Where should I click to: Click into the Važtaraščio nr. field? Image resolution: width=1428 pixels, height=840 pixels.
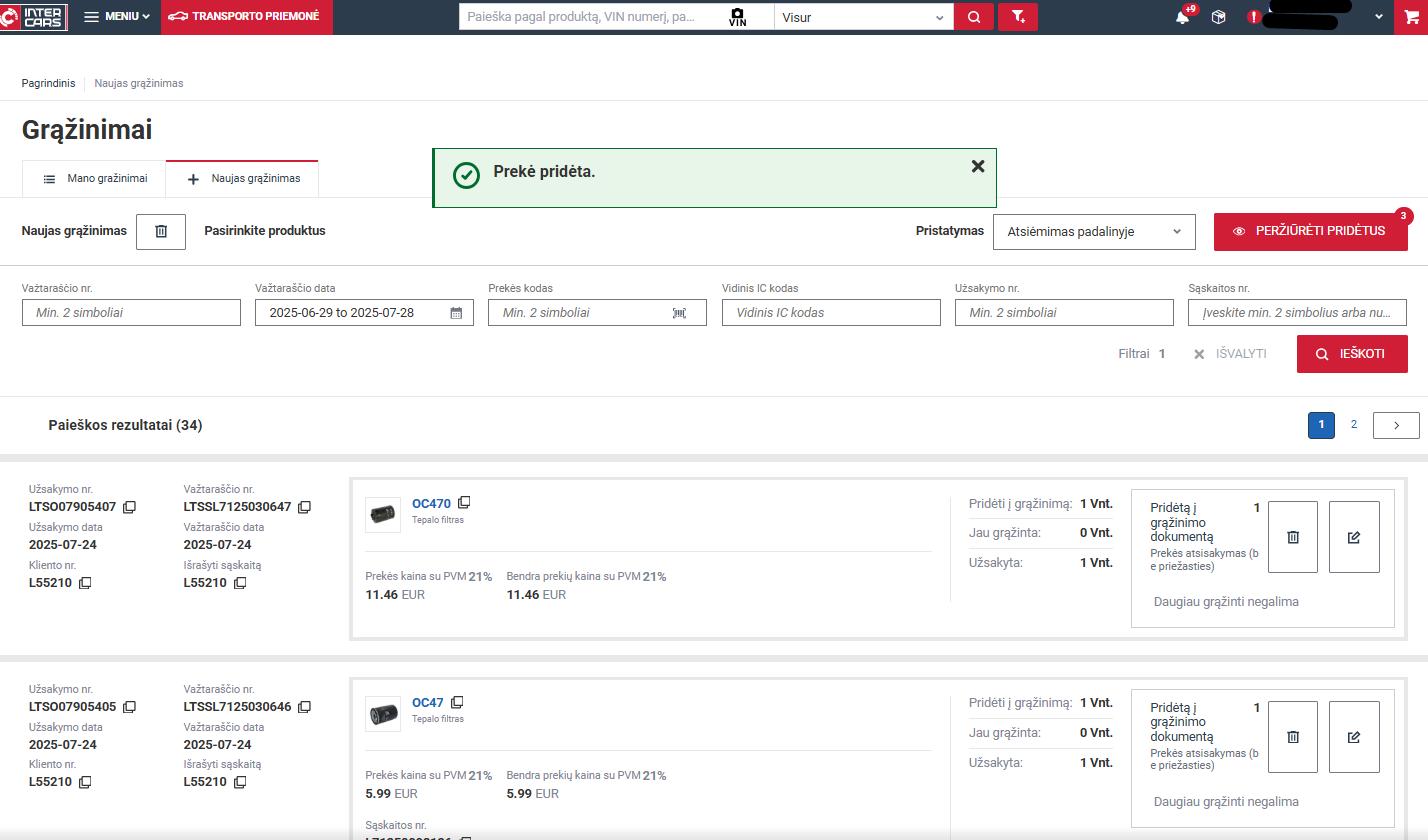point(131,312)
